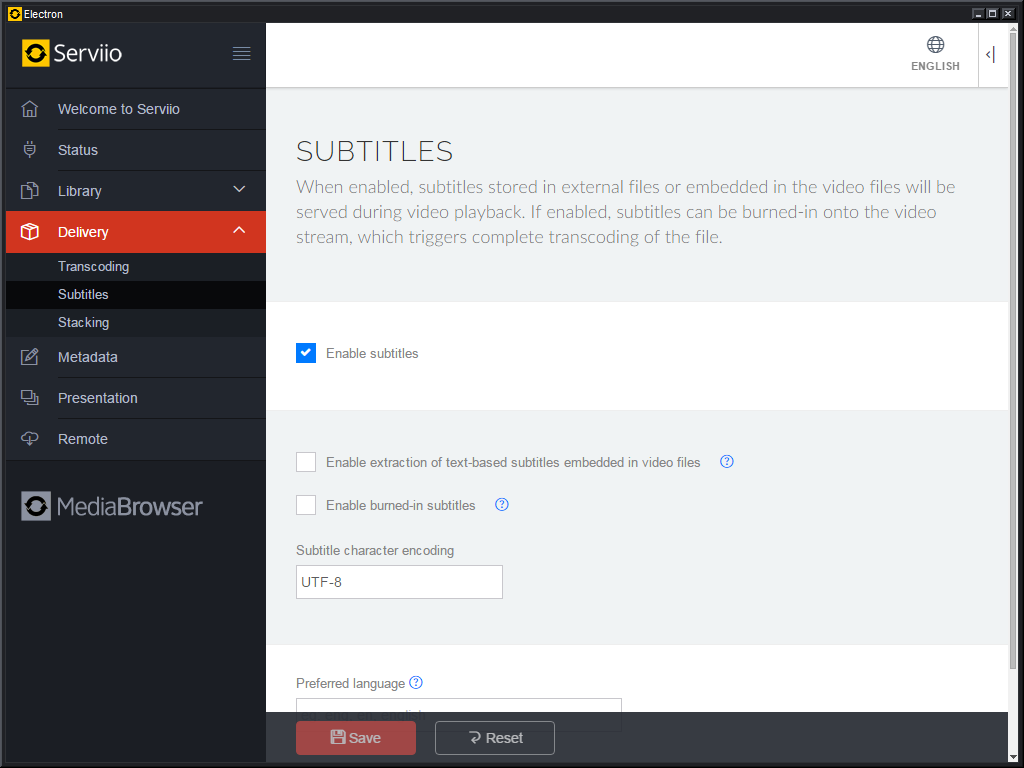Click the home icon beside Welcome to Serviio
The height and width of the screenshot is (768, 1024).
coord(30,109)
